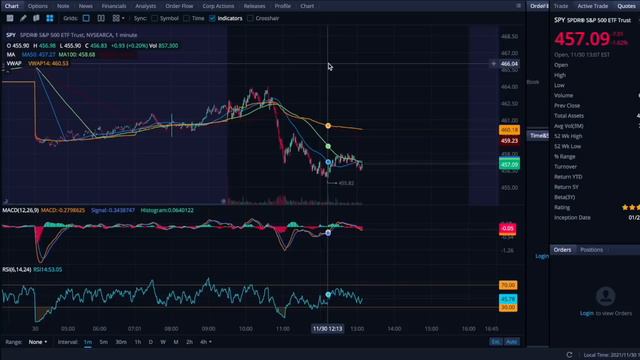
Task: Click the 11/30 12:13 time label
Action: coord(328,329)
